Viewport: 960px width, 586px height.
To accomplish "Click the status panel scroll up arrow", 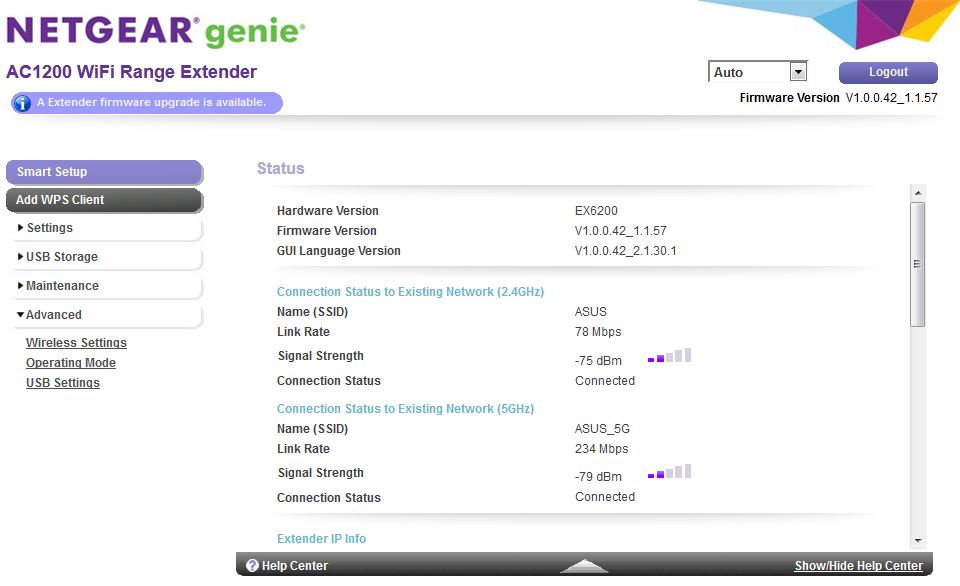I will (918, 193).
